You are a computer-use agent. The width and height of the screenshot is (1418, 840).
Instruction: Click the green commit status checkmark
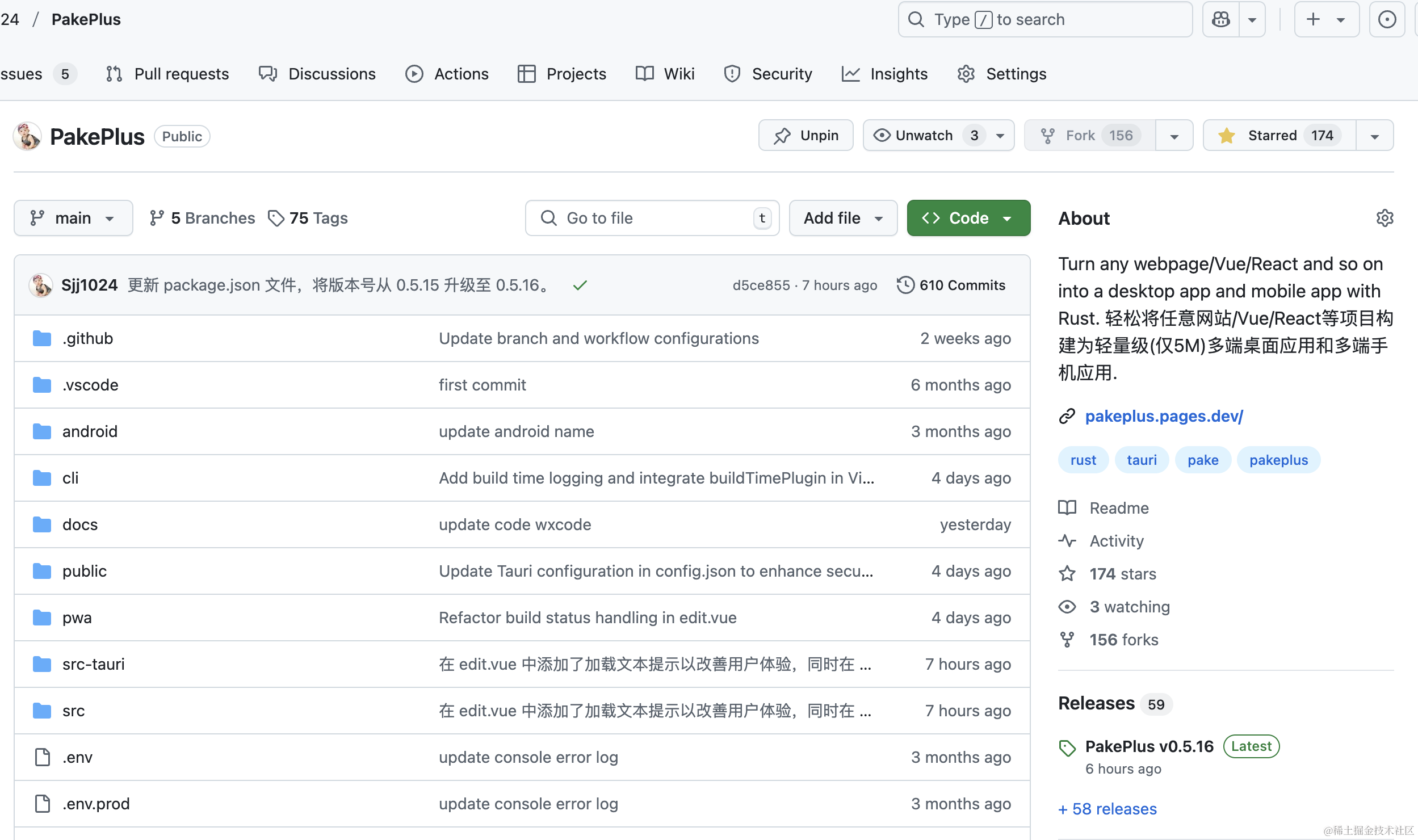coord(580,285)
